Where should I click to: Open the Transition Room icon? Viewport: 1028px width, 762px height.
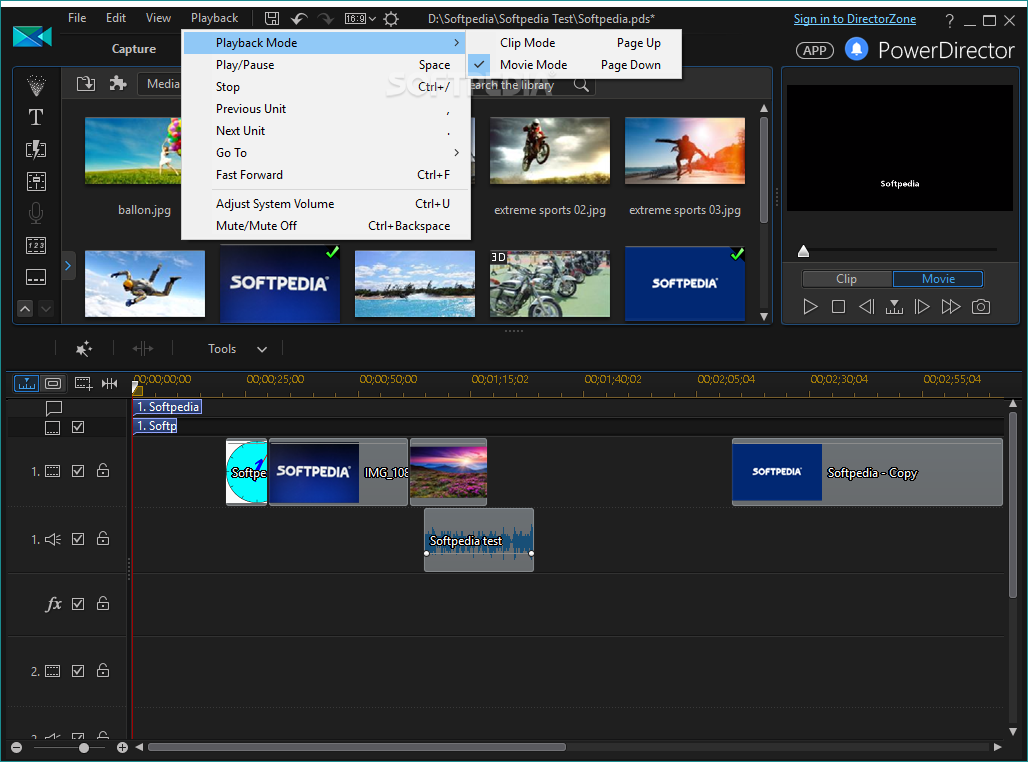point(36,150)
